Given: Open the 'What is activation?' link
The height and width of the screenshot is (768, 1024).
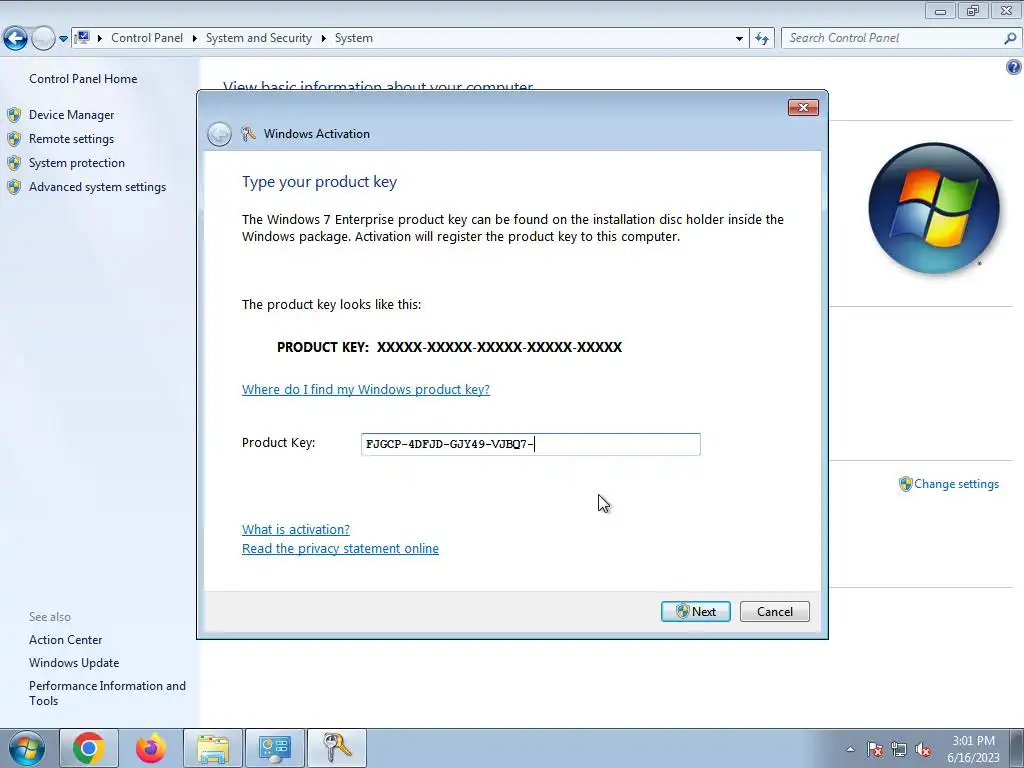Looking at the screenshot, I should (296, 530).
